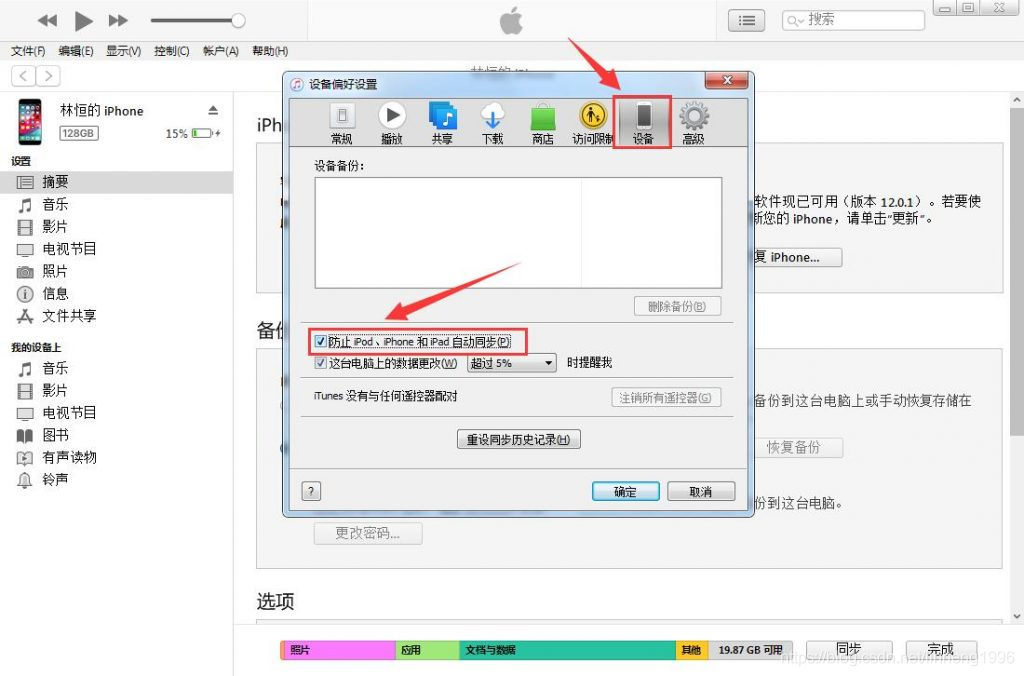
Task: Click the 文档与数据 storage bar segment
Action: point(567,650)
